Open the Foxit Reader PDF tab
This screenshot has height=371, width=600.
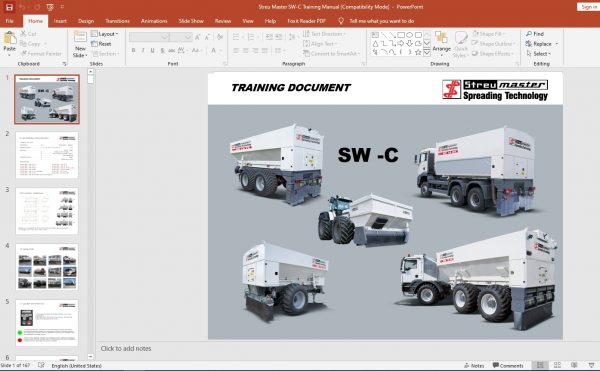click(x=307, y=21)
